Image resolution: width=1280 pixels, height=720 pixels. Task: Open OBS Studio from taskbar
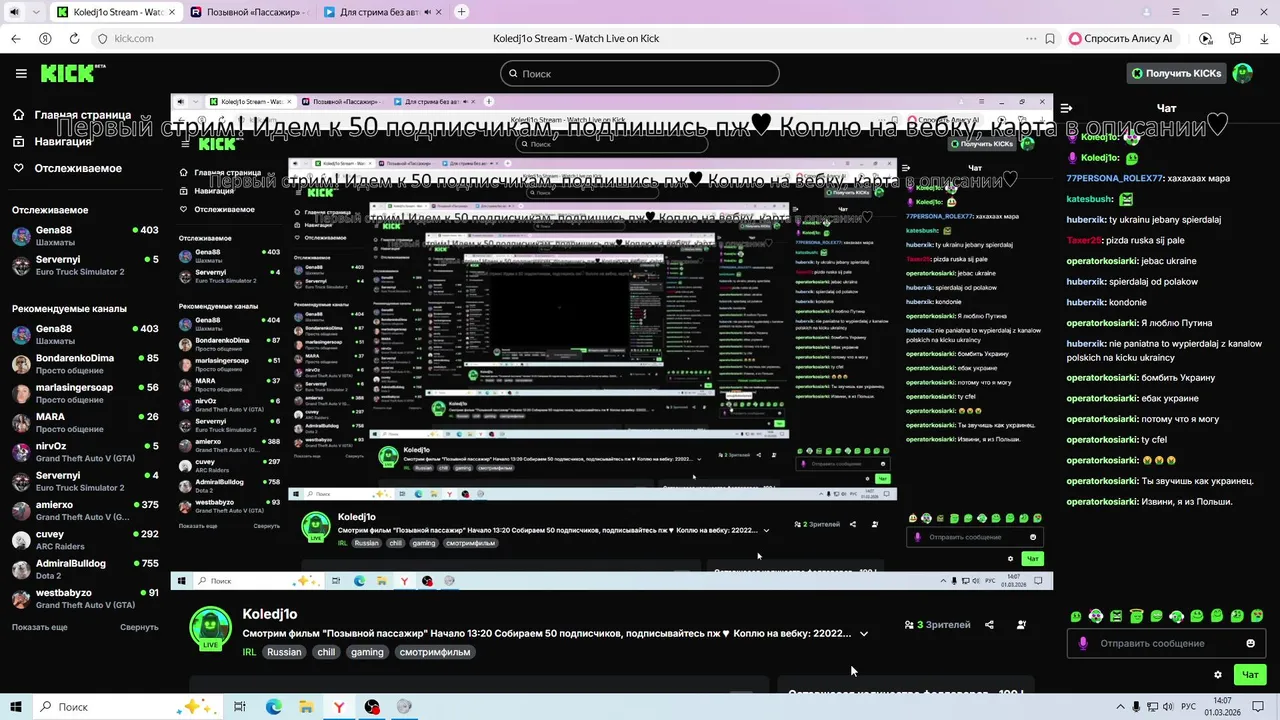coord(372,707)
